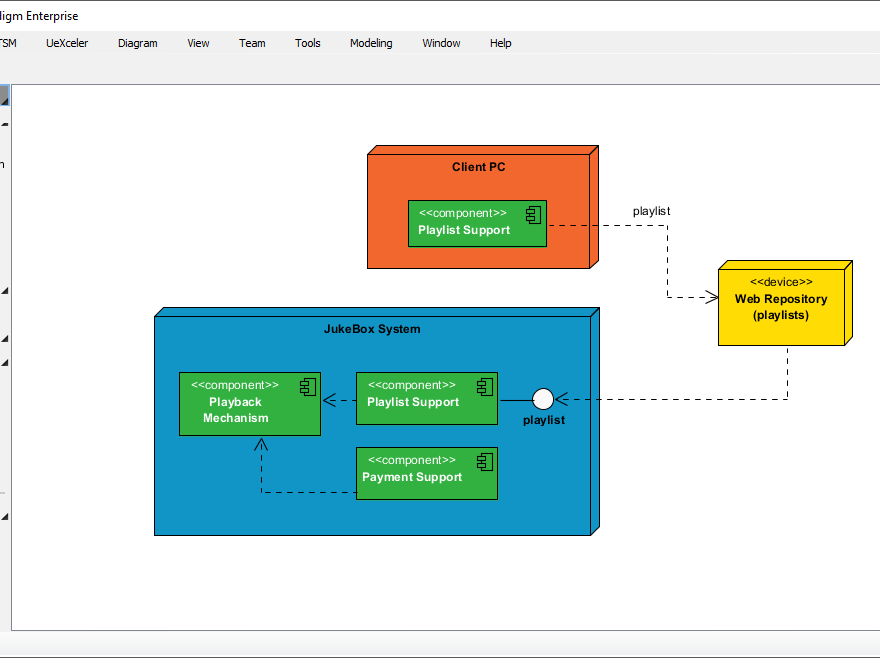Expand the bottom-left collapsed panel triangle
880x658 pixels.
(4, 515)
